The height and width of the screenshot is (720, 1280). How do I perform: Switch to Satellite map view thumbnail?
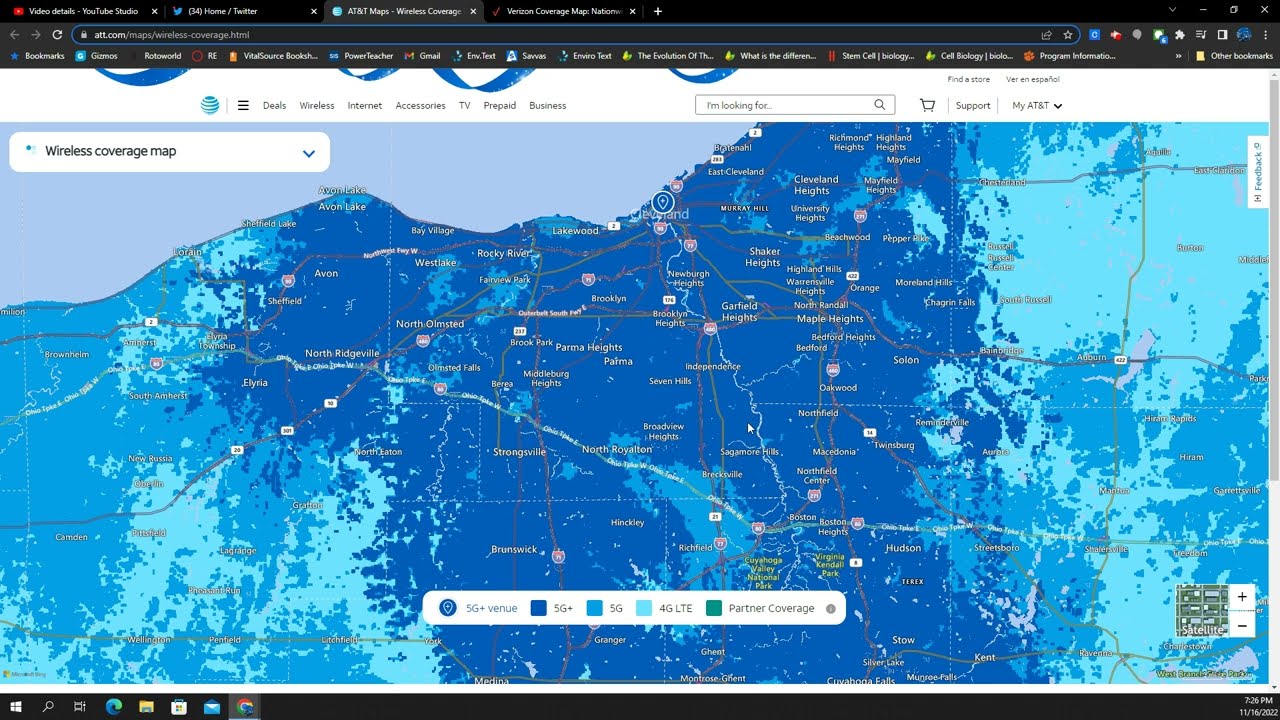point(1203,611)
